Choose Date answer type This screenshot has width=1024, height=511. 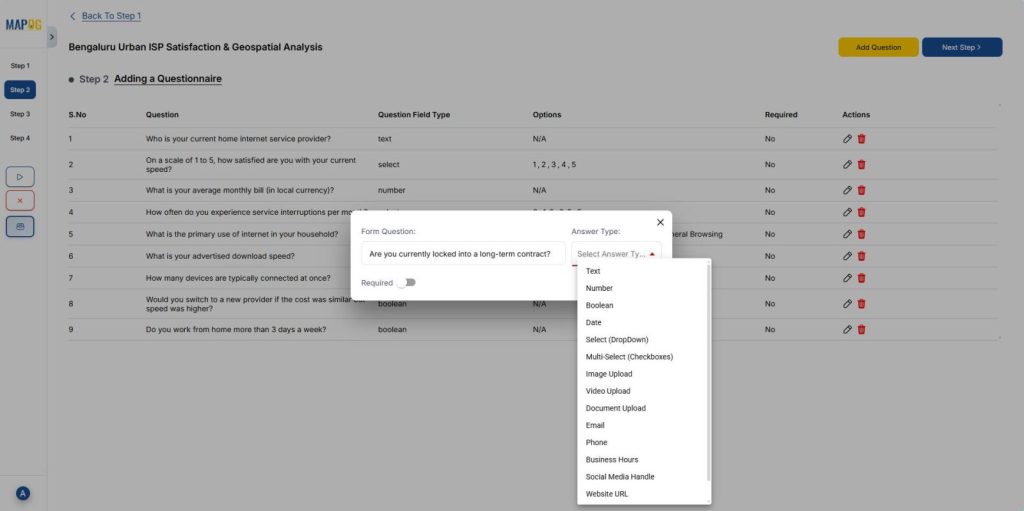(x=643, y=322)
